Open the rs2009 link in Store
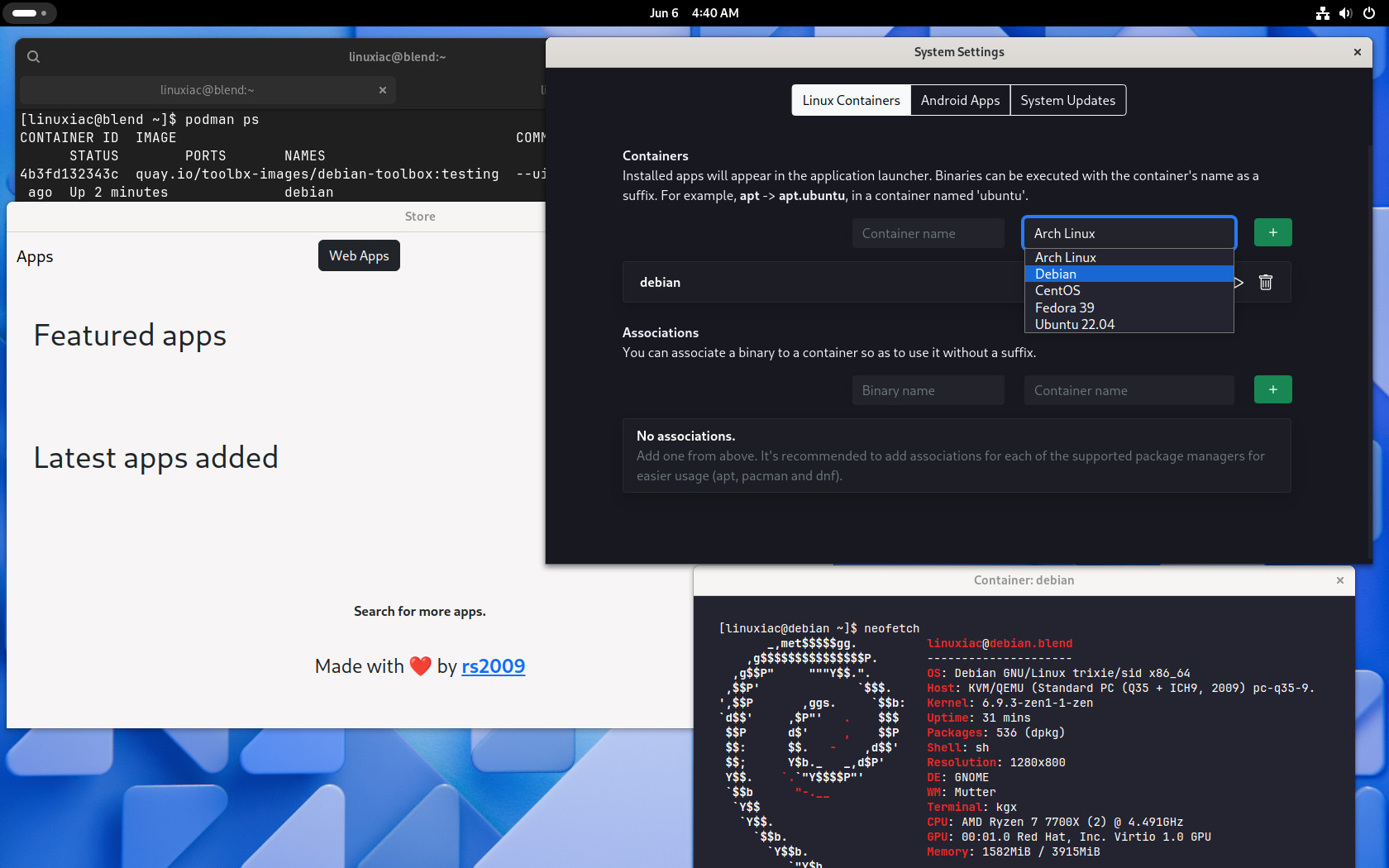This screenshot has height=868, width=1389. (x=494, y=666)
